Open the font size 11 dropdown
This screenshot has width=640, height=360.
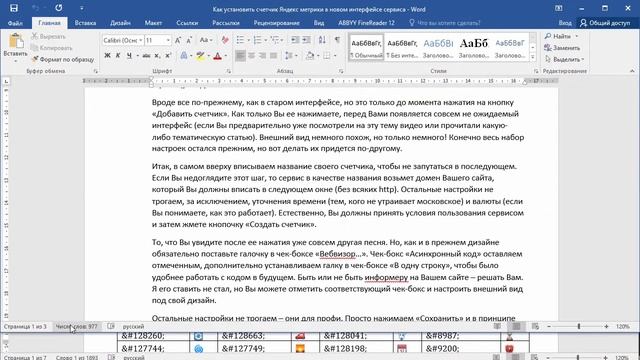tap(168, 40)
